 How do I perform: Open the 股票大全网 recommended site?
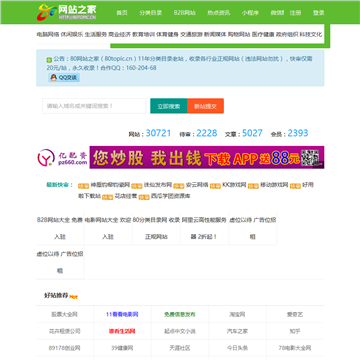[x=65, y=314]
